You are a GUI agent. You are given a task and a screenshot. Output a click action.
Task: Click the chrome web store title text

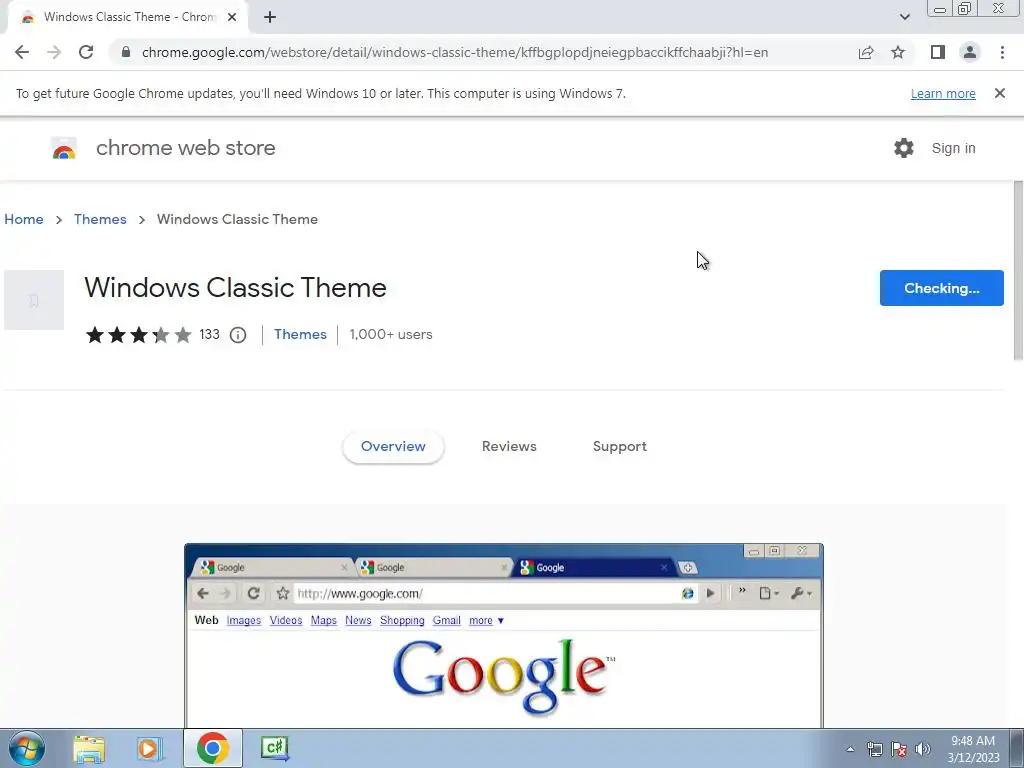point(185,148)
